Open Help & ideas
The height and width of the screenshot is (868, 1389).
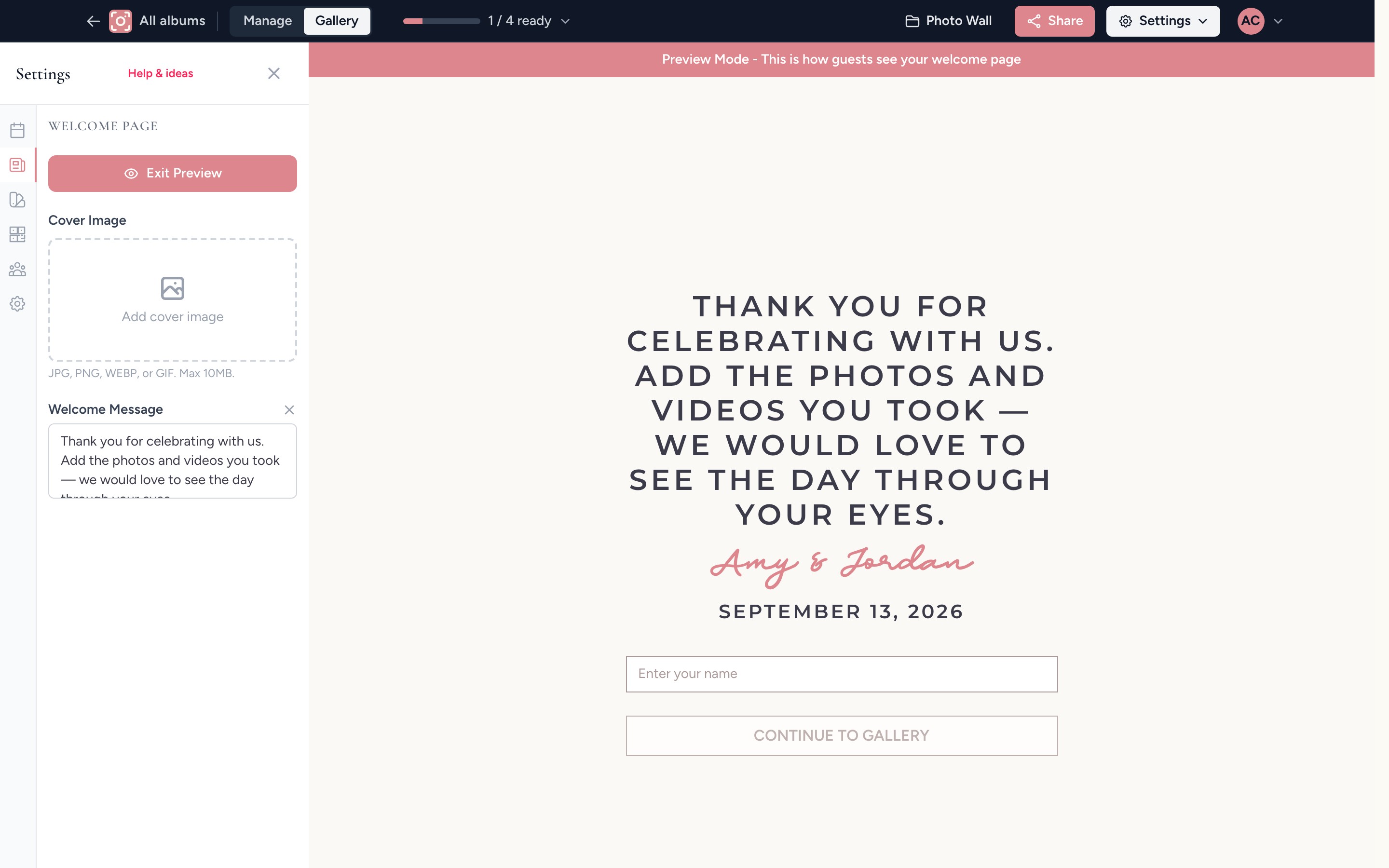tap(160, 73)
